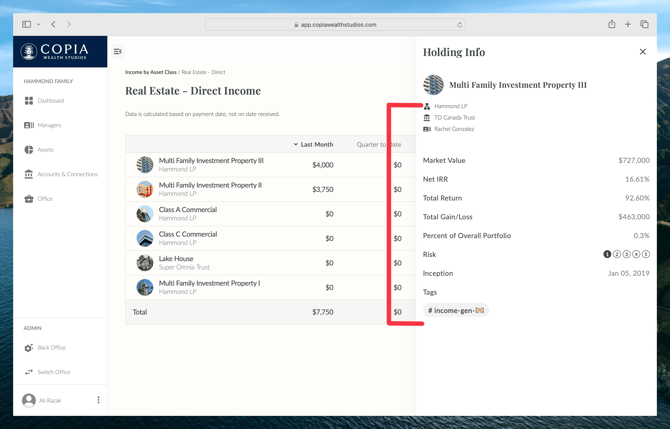Click the income-gen tag chip

456,311
